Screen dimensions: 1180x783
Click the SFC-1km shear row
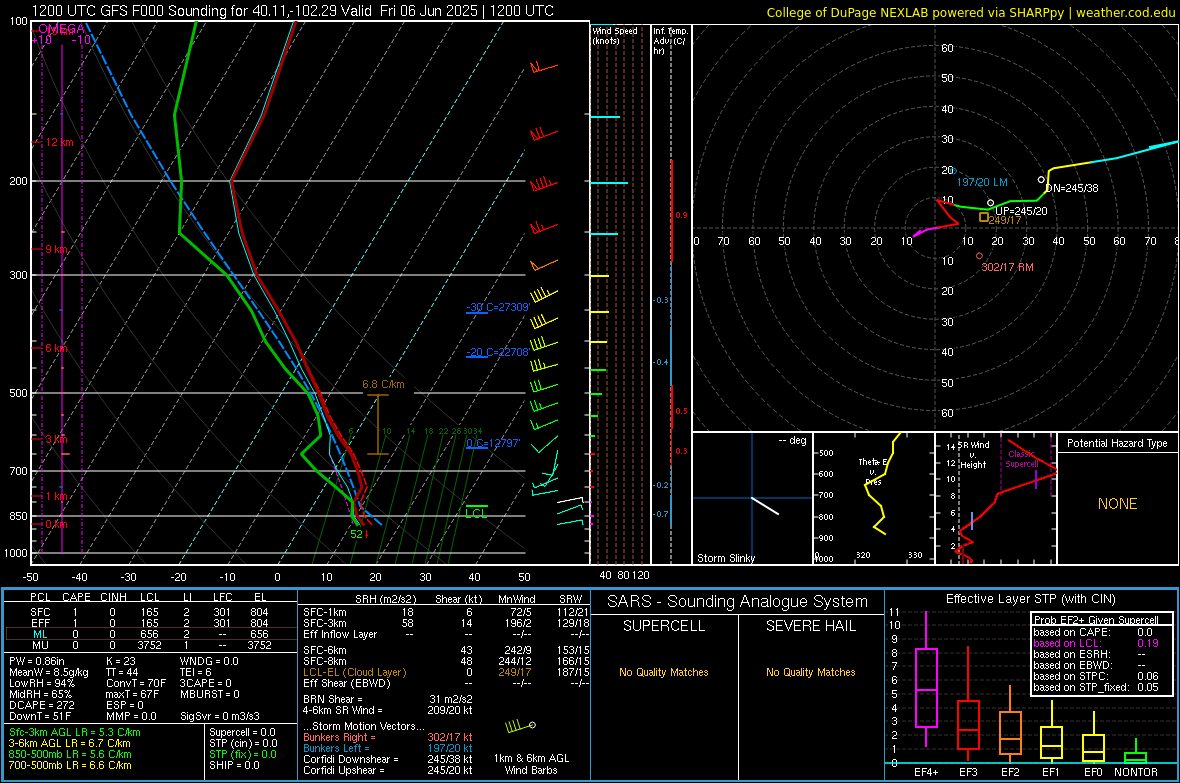(x=446, y=612)
